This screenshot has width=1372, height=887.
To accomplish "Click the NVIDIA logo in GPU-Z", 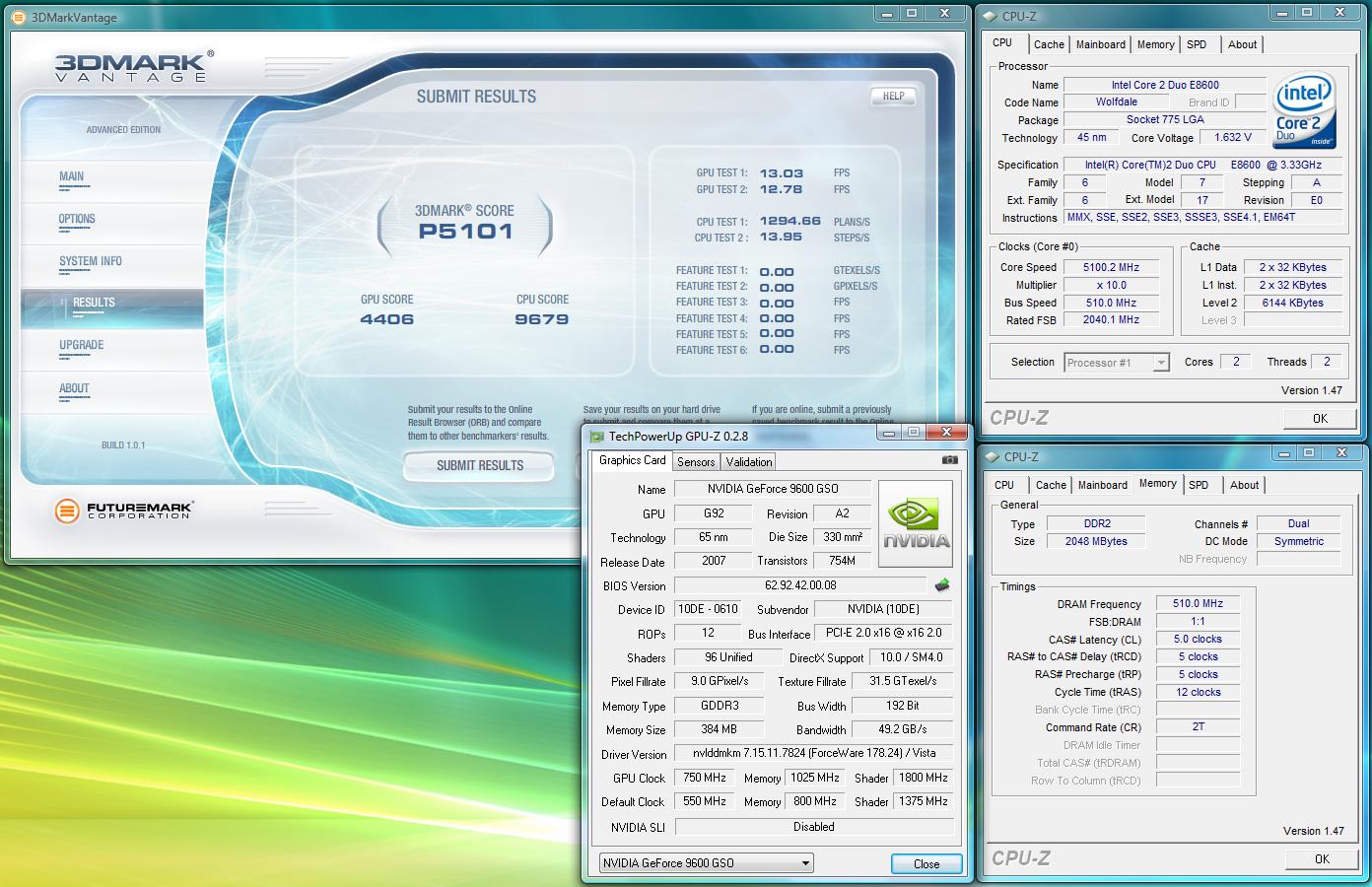I will [916, 522].
